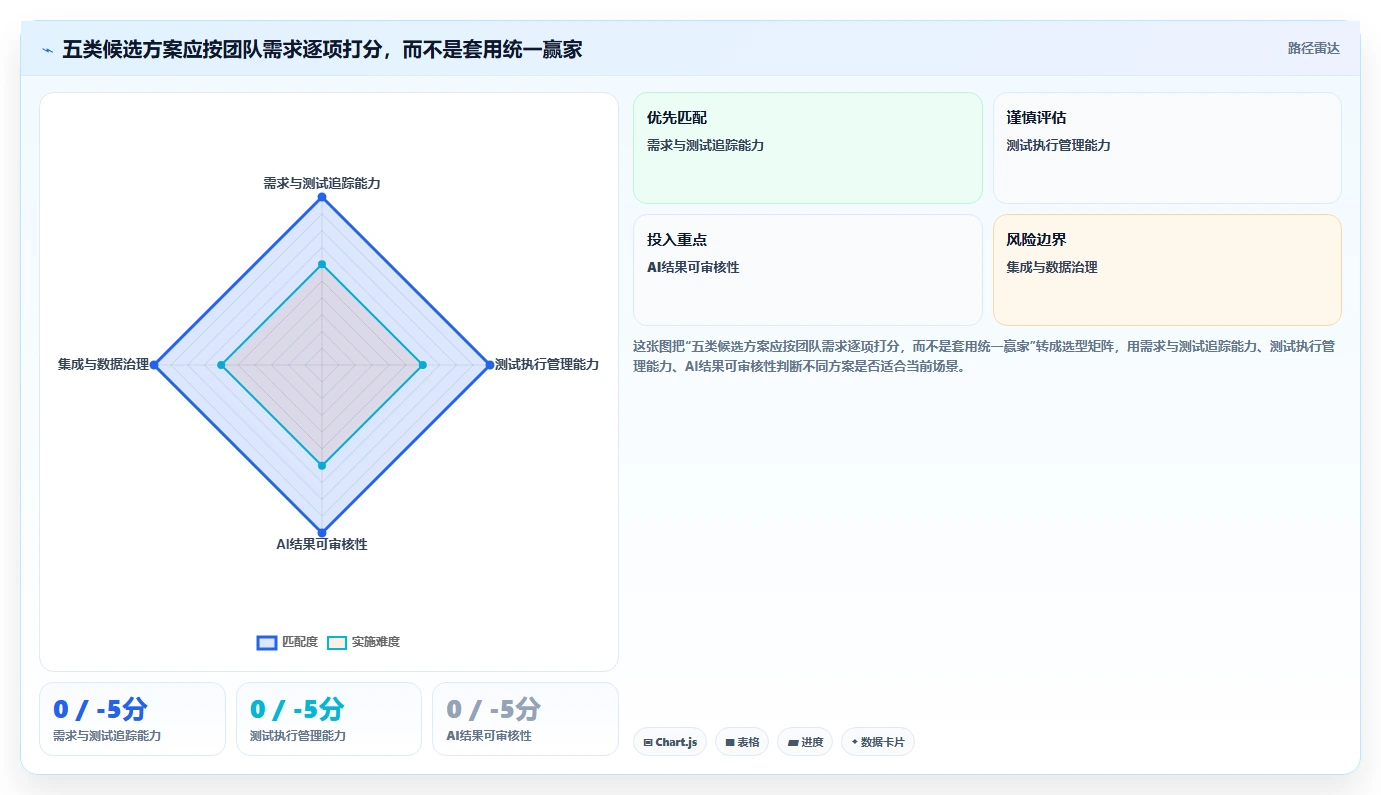Click the 路径雷达 label in header
The image size is (1381, 795).
1313,48
